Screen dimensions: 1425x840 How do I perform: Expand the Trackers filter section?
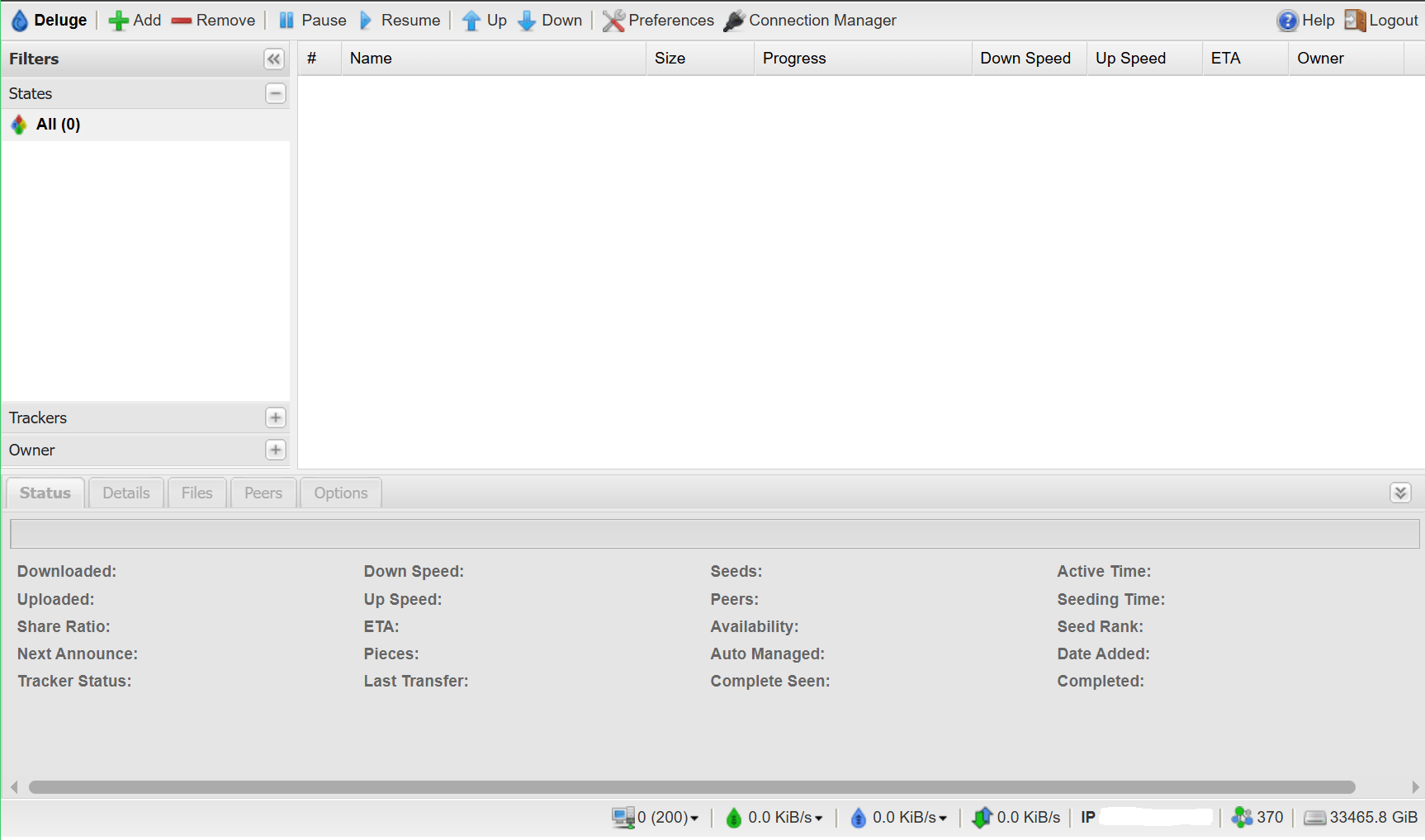pyautogui.click(x=276, y=418)
